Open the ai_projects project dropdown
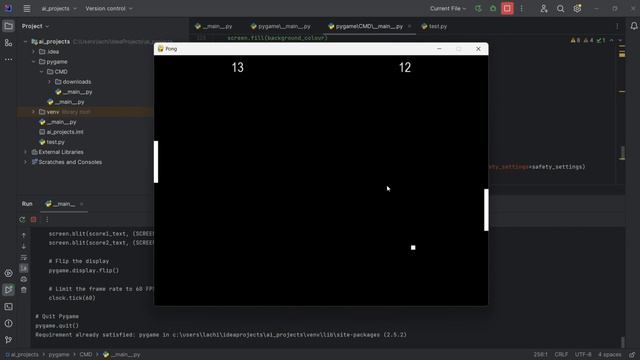 click(x=59, y=9)
